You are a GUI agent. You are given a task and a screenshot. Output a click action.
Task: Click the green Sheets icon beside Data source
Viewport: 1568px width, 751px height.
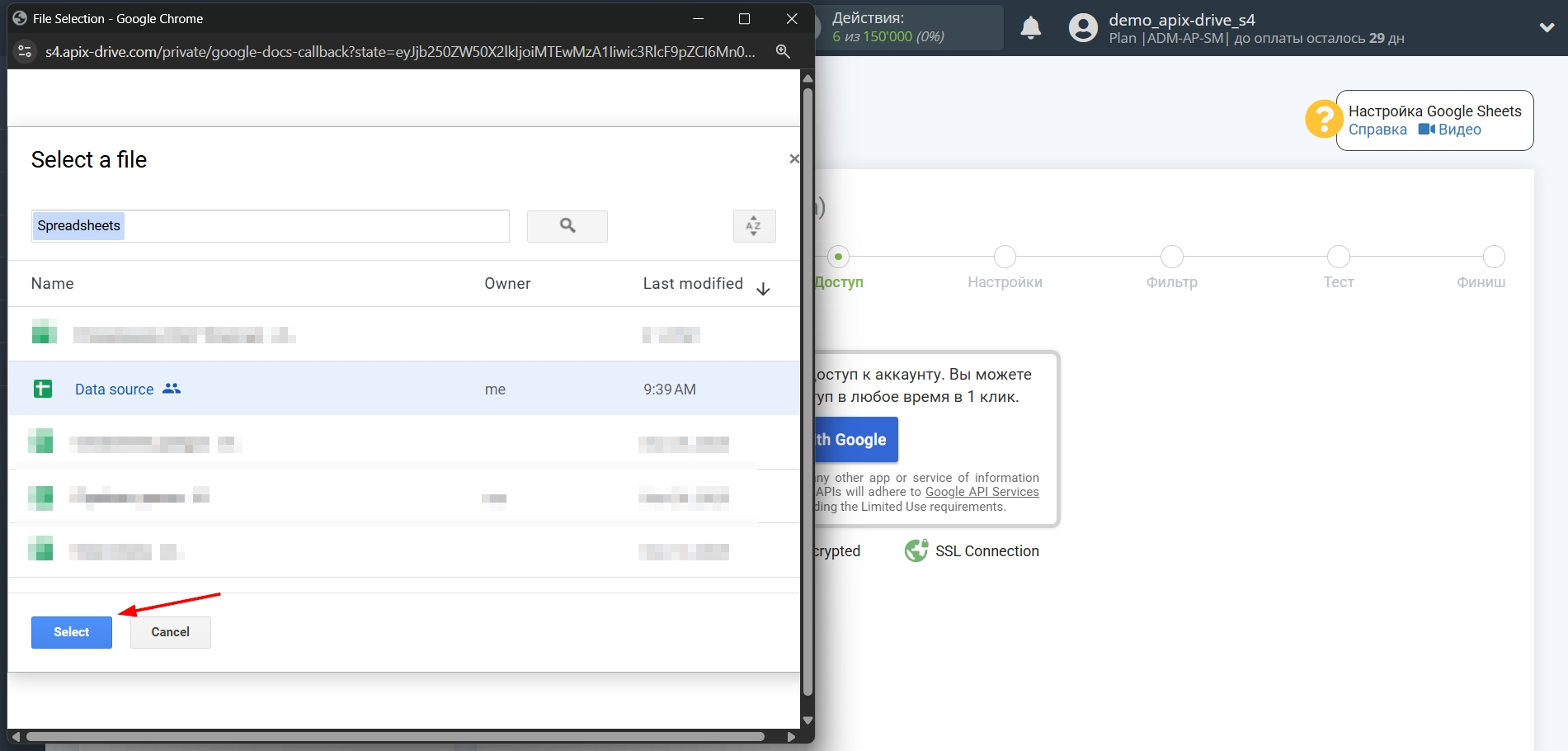coord(44,388)
